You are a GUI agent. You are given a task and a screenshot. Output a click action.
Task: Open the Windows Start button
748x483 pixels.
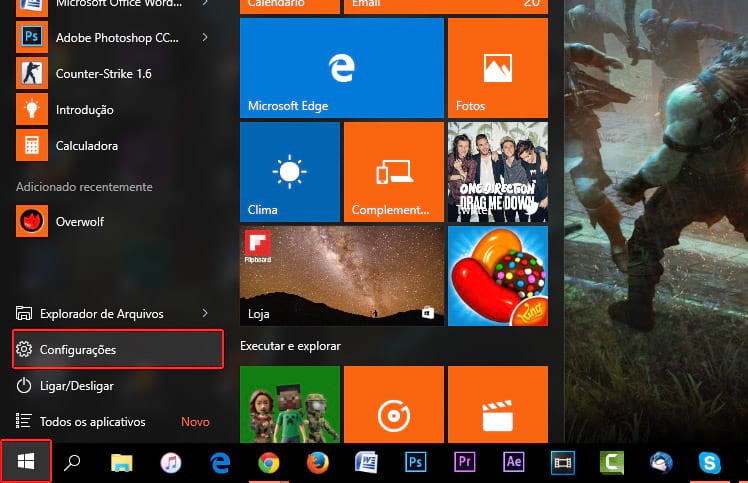[x=26, y=462]
